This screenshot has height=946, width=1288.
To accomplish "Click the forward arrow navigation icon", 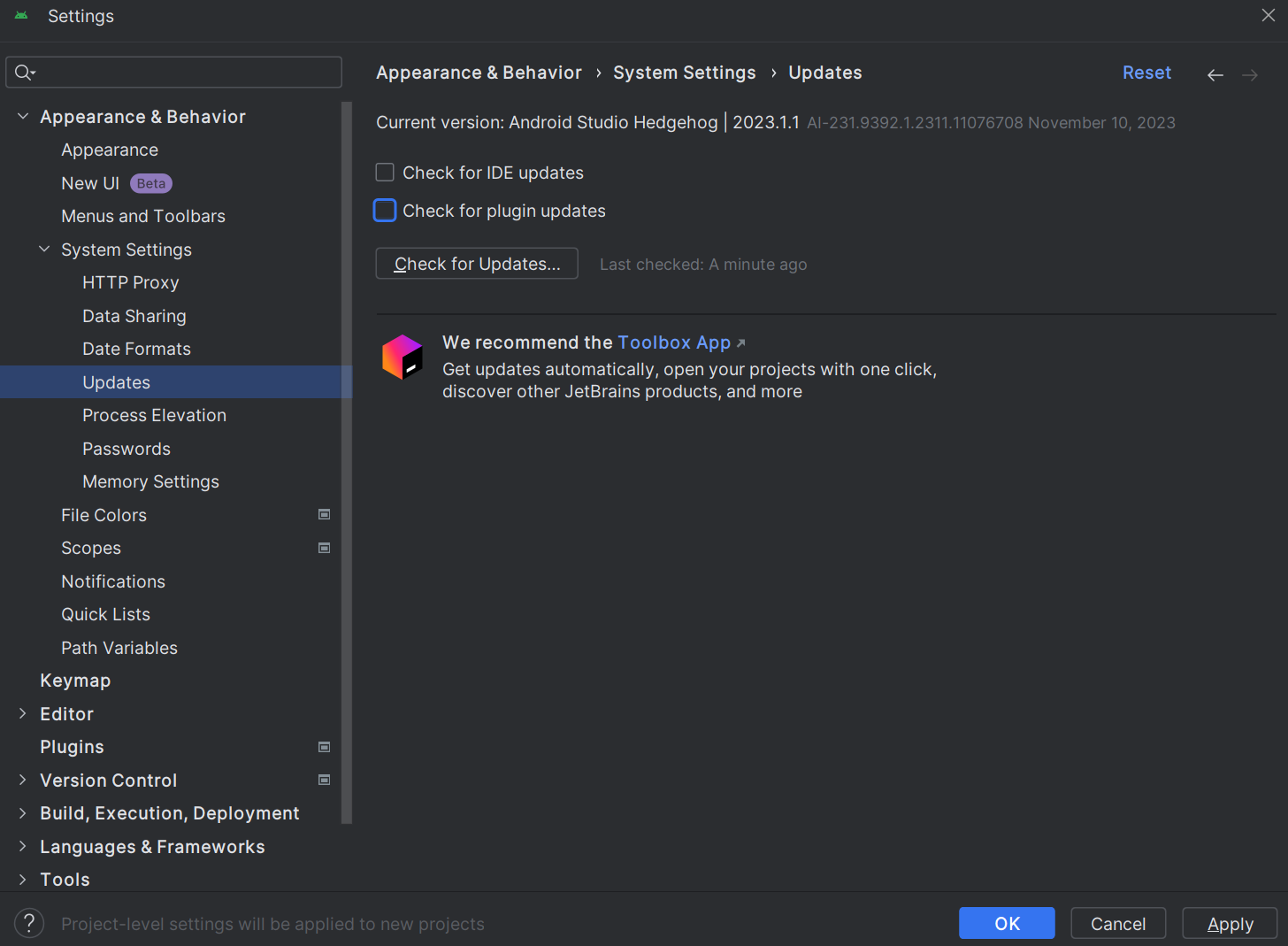I will [x=1250, y=75].
